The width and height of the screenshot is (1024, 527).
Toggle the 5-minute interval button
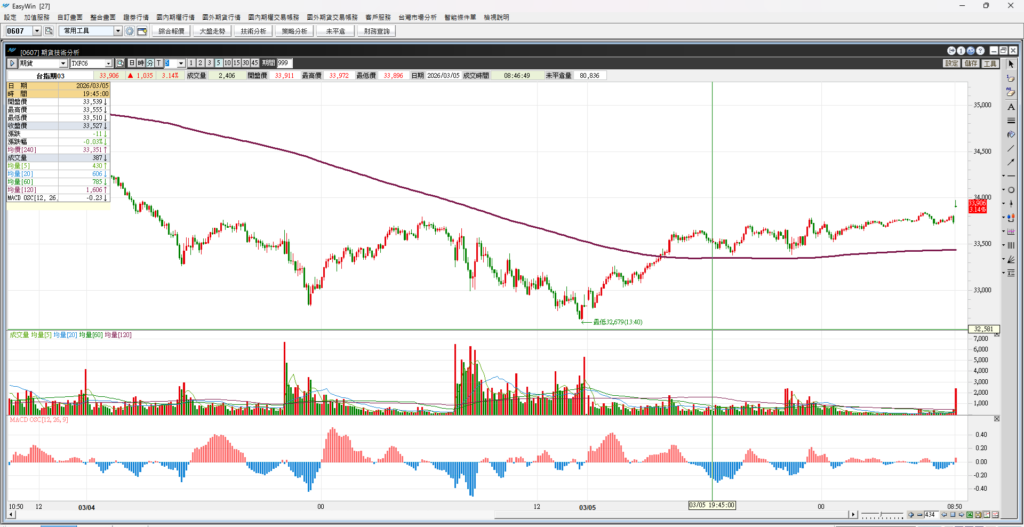click(x=218, y=63)
